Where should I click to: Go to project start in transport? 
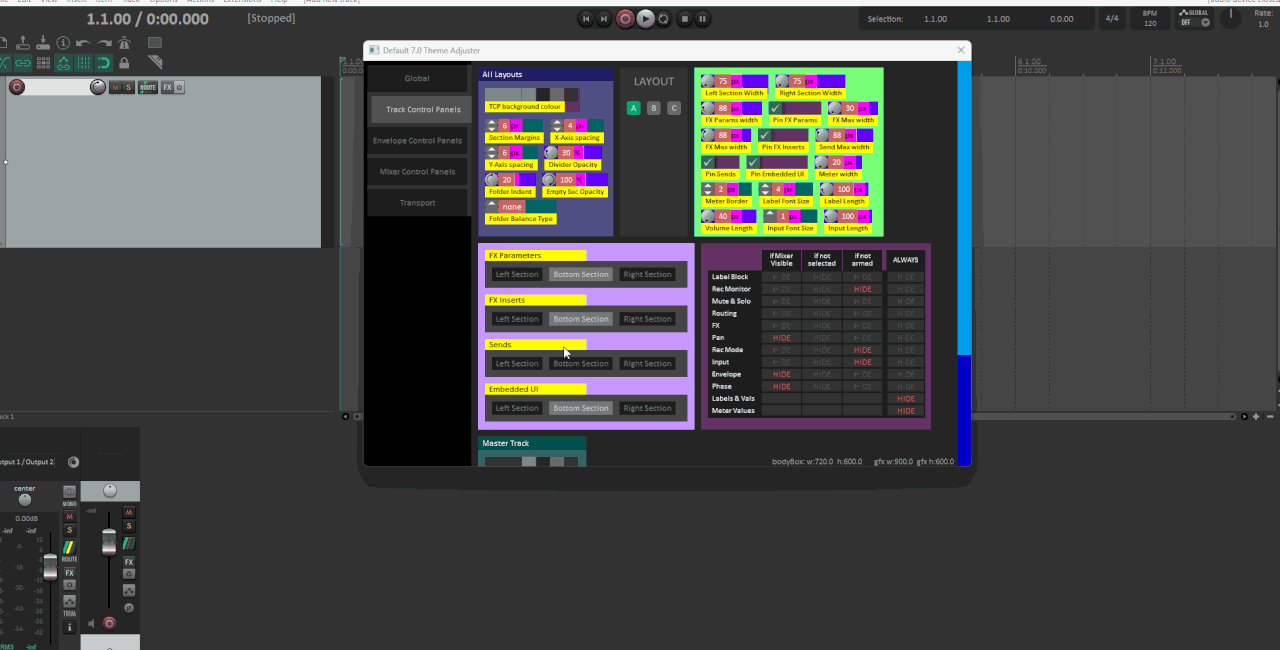(586, 18)
